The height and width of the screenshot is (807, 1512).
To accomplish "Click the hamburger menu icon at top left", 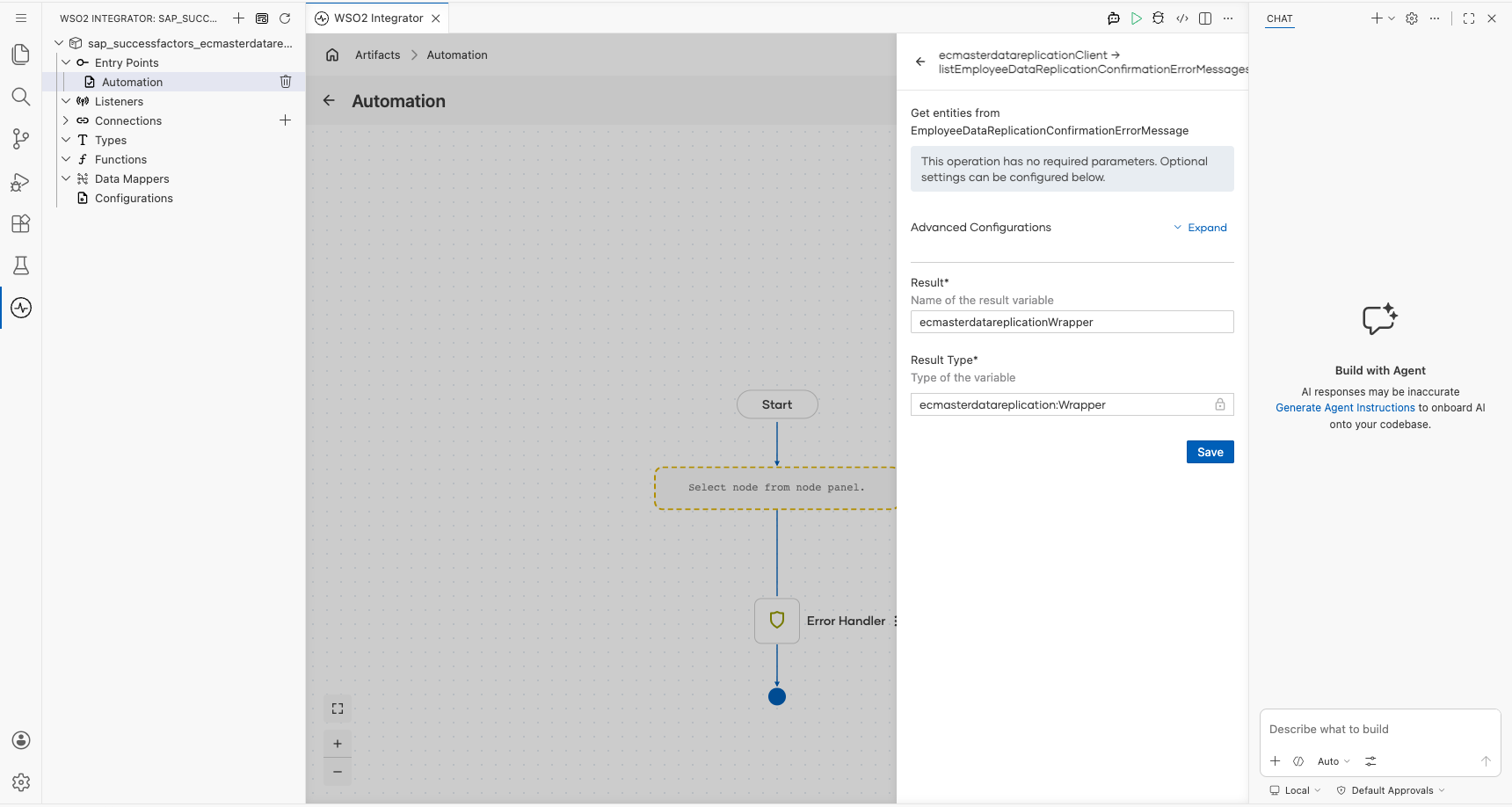I will pyautogui.click(x=21, y=18).
